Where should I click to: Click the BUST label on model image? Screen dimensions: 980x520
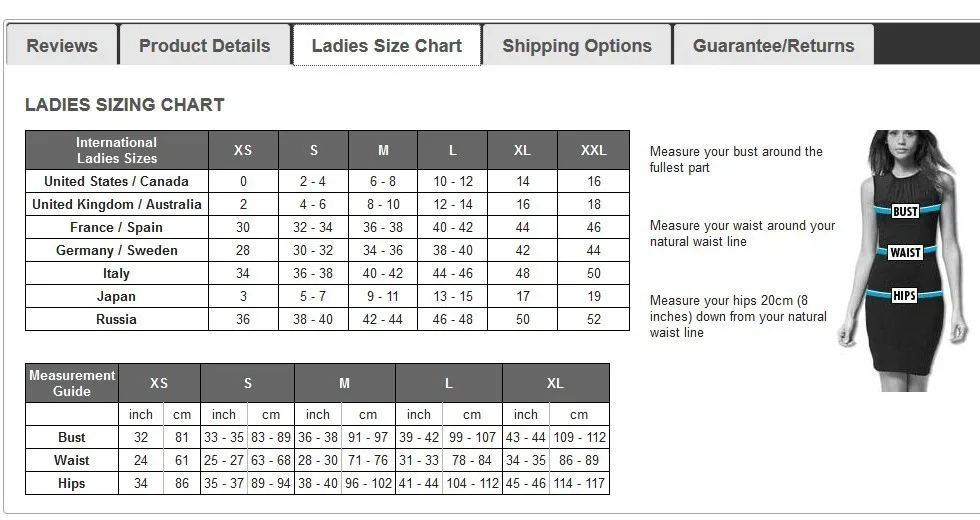(905, 211)
